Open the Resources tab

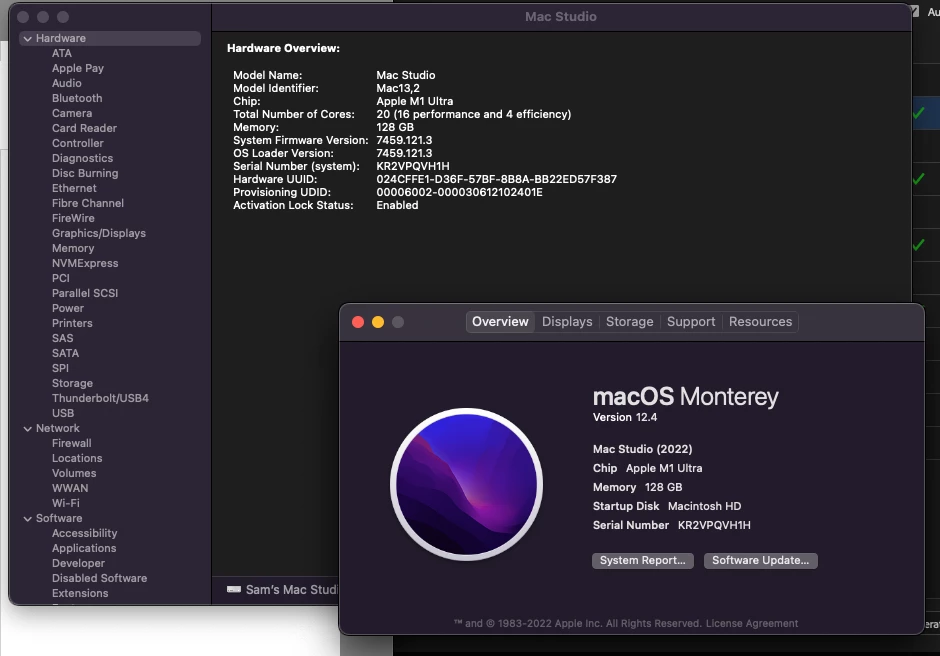coord(760,321)
